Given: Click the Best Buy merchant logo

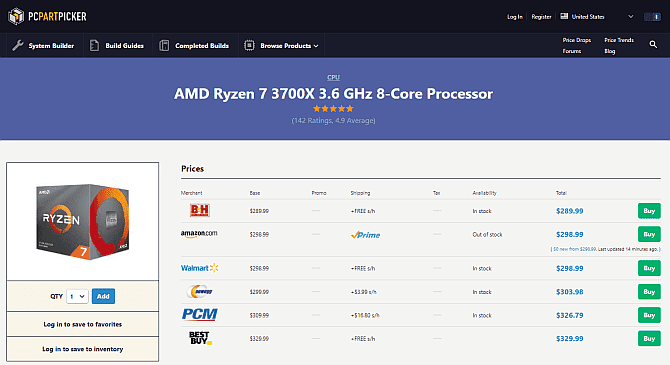Looking at the screenshot, I should point(200,338).
